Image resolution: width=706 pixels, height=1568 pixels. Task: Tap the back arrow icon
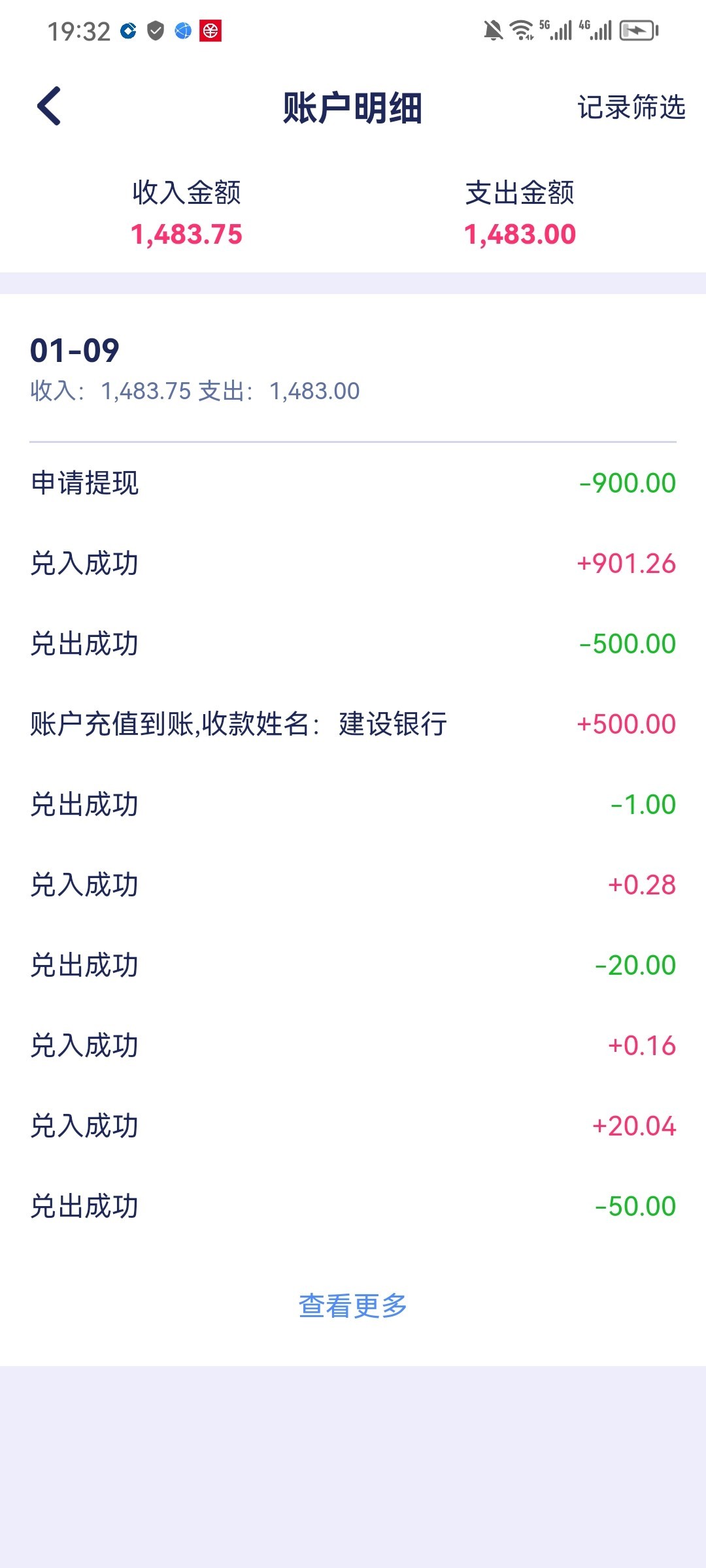50,106
